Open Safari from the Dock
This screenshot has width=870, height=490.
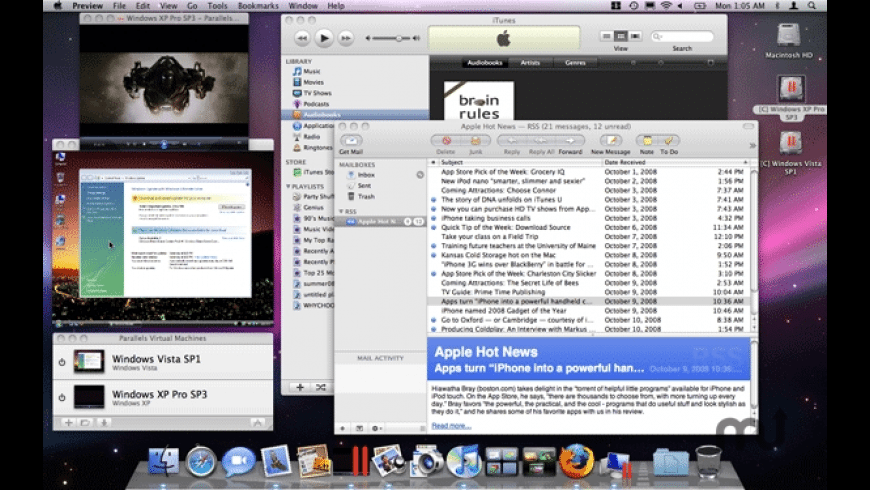tap(200, 461)
